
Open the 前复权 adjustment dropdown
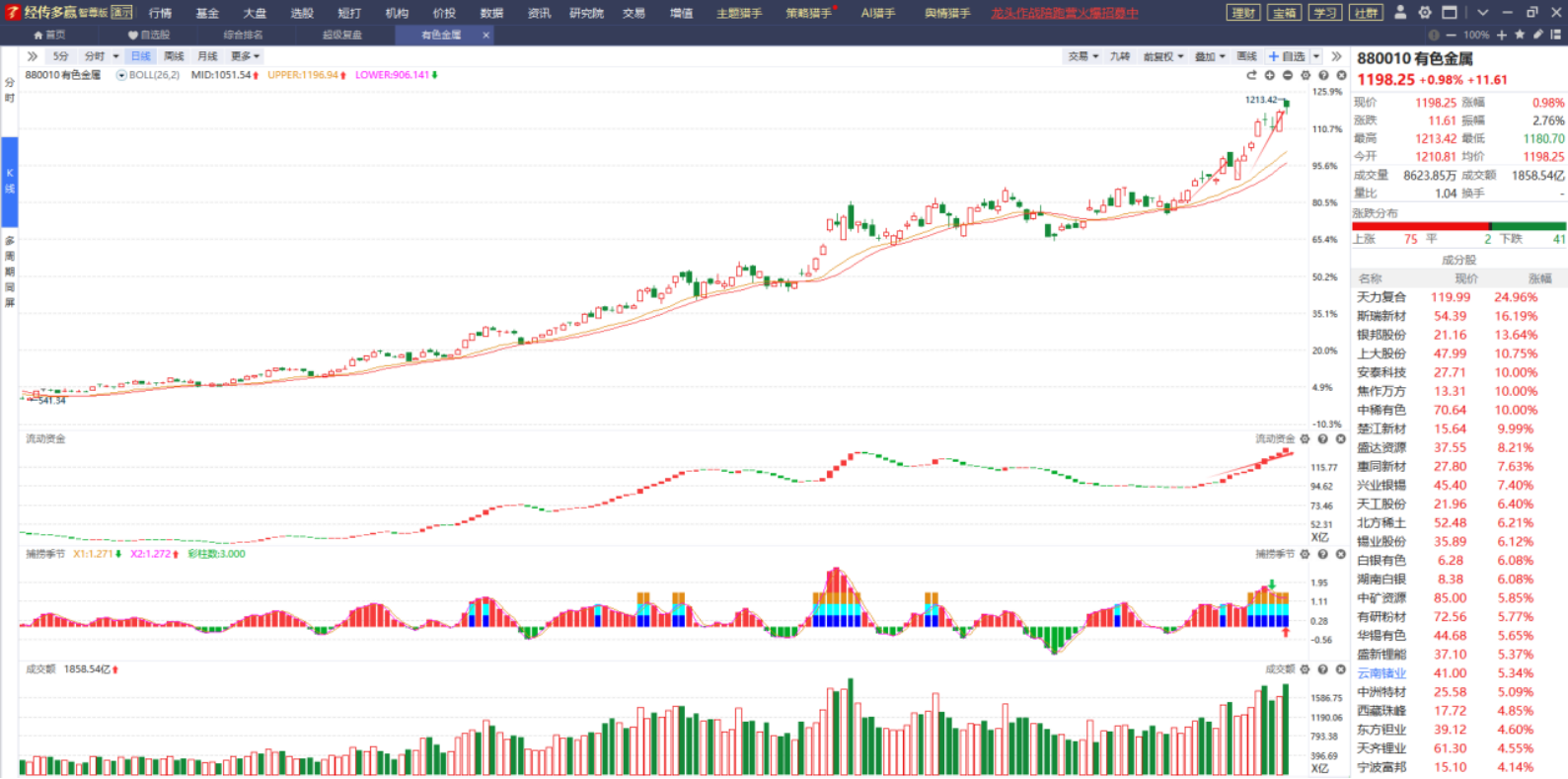tap(1162, 56)
